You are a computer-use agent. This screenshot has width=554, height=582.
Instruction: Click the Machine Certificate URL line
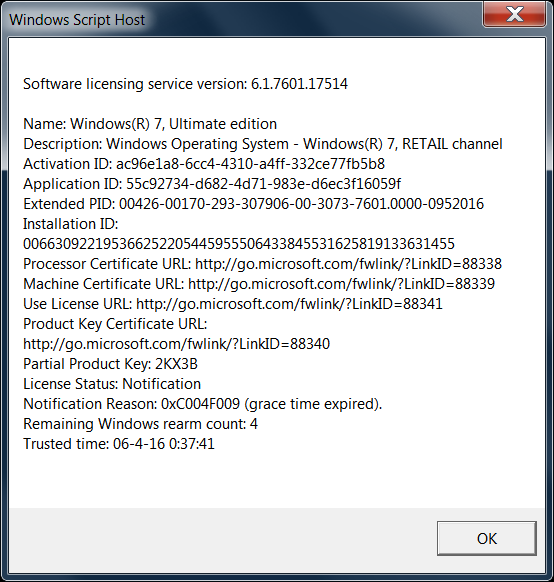coord(259,284)
